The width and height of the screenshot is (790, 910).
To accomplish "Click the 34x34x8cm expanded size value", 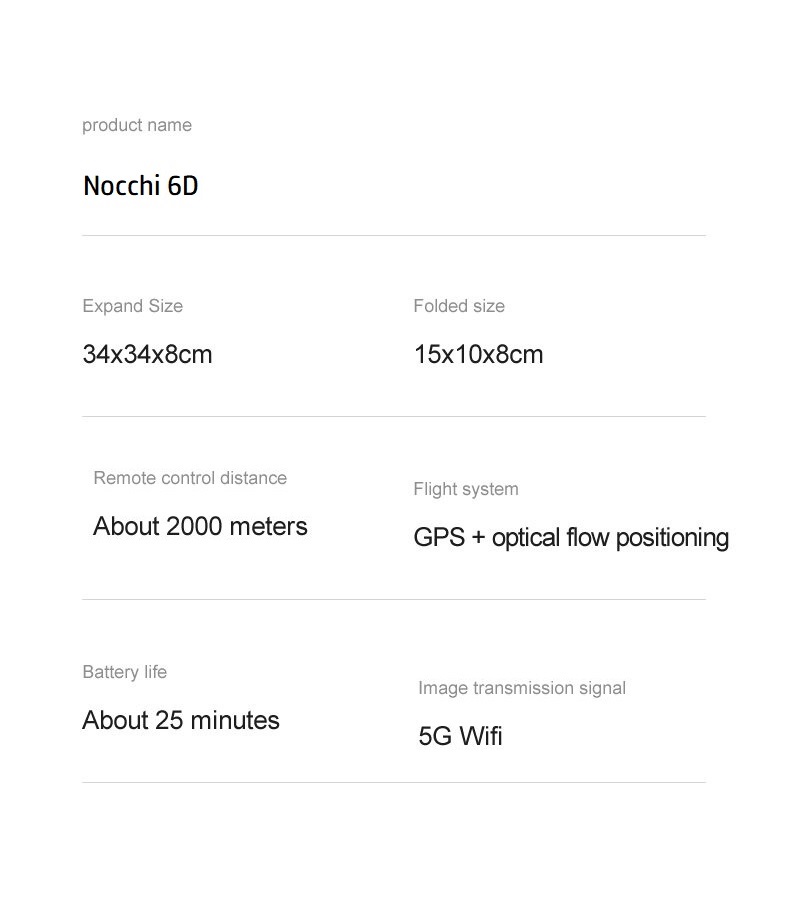I will tap(147, 354).
